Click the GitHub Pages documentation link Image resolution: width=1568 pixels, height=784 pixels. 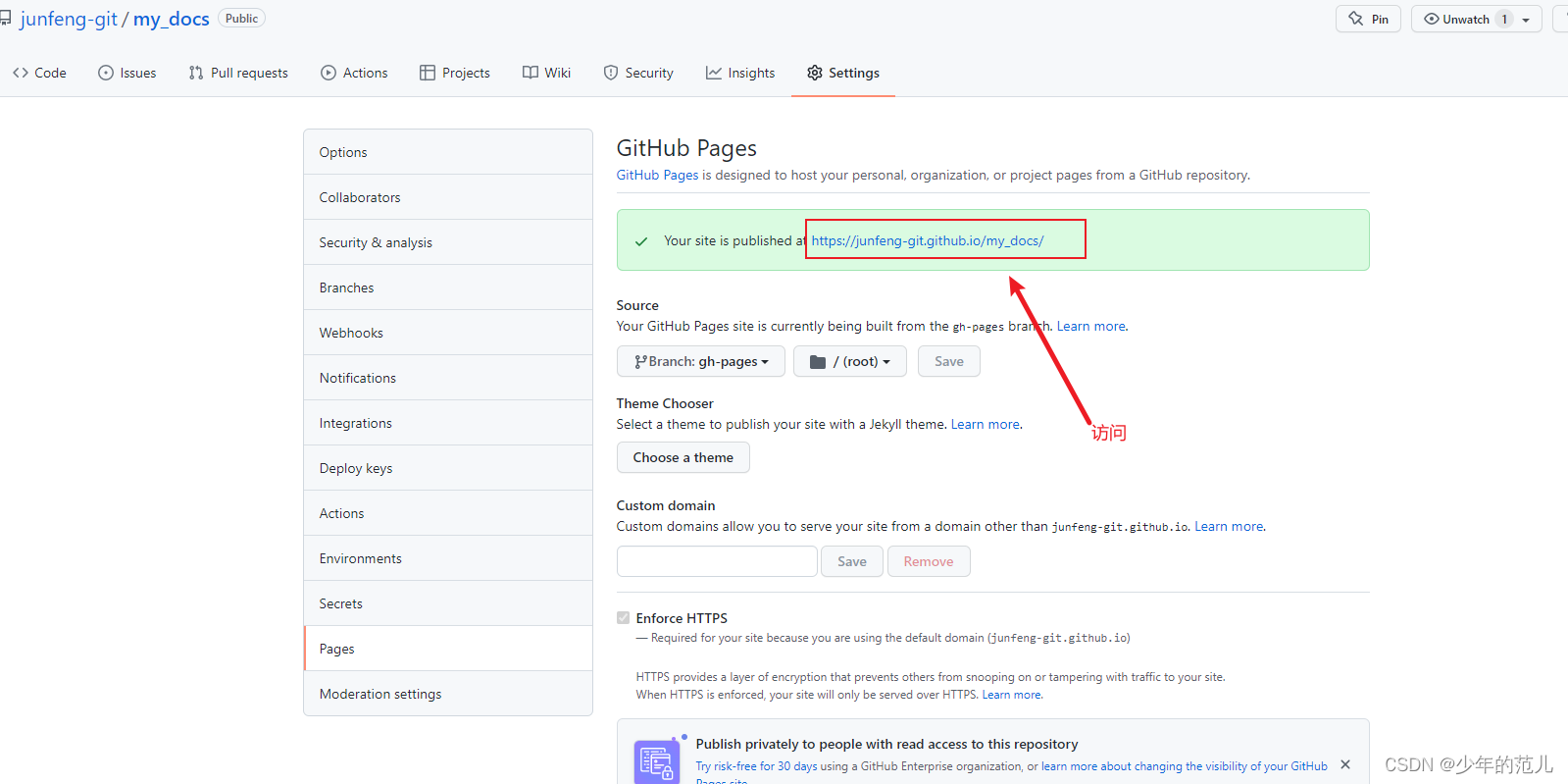(657, 175)
